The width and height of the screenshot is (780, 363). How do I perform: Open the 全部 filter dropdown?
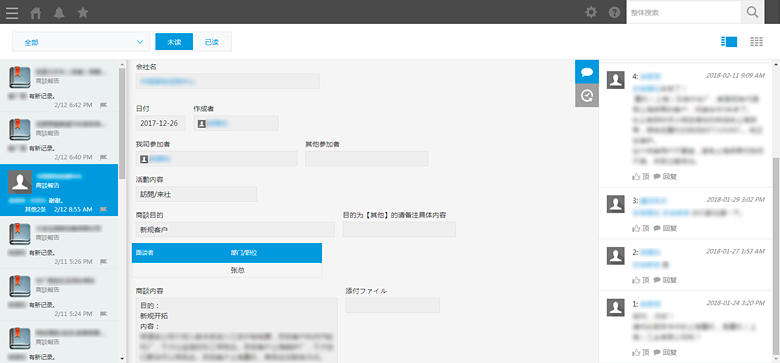point(81,42)
